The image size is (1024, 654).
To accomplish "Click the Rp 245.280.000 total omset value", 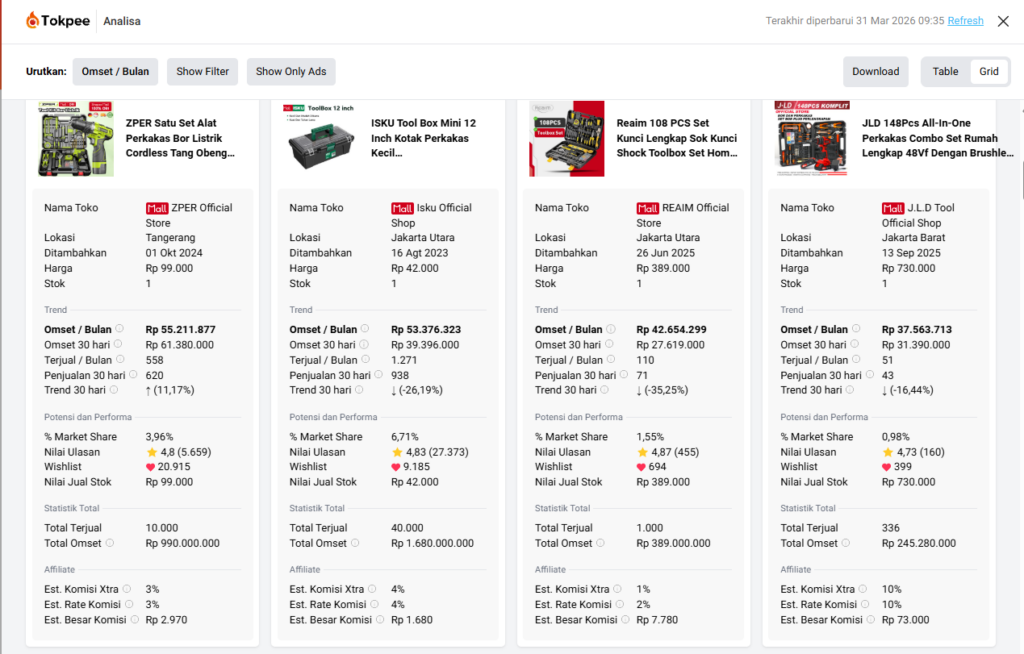I will 919,543.
